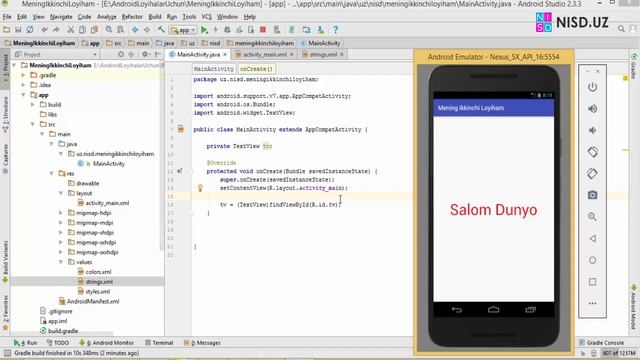640x360 pixels.
Task: Click the onCreate breadcrumb in editor
Action: coord(256,69)
